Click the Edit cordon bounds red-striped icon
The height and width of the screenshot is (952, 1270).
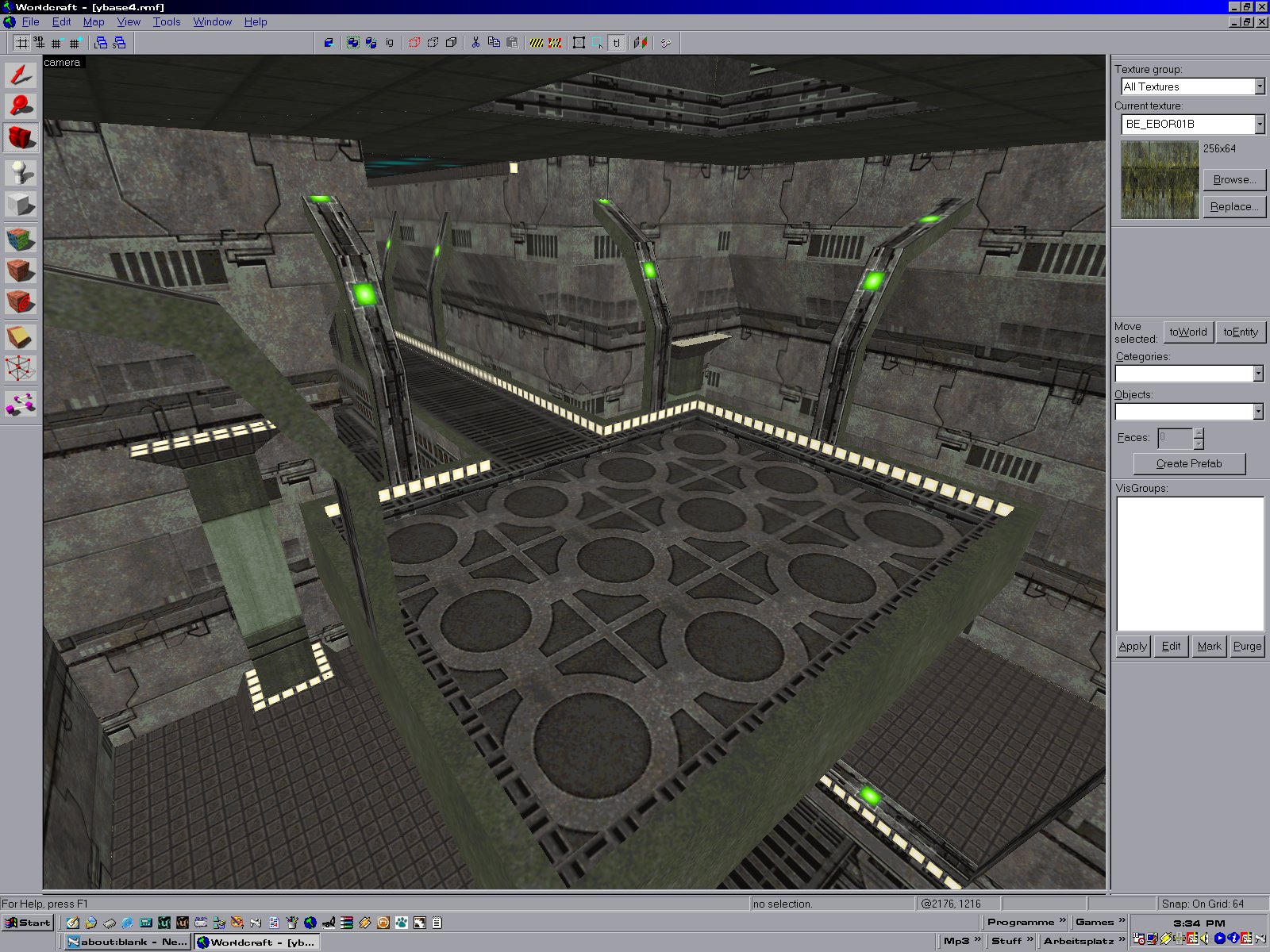click(555, 43)
